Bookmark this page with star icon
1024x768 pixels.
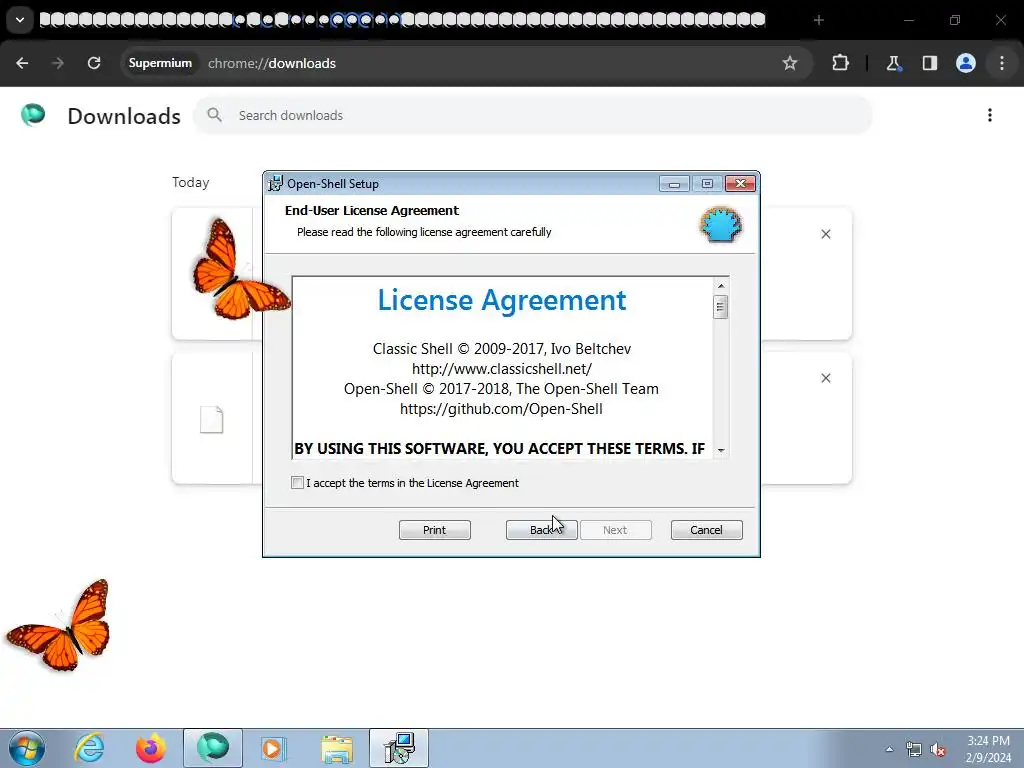tap(790, 63)
